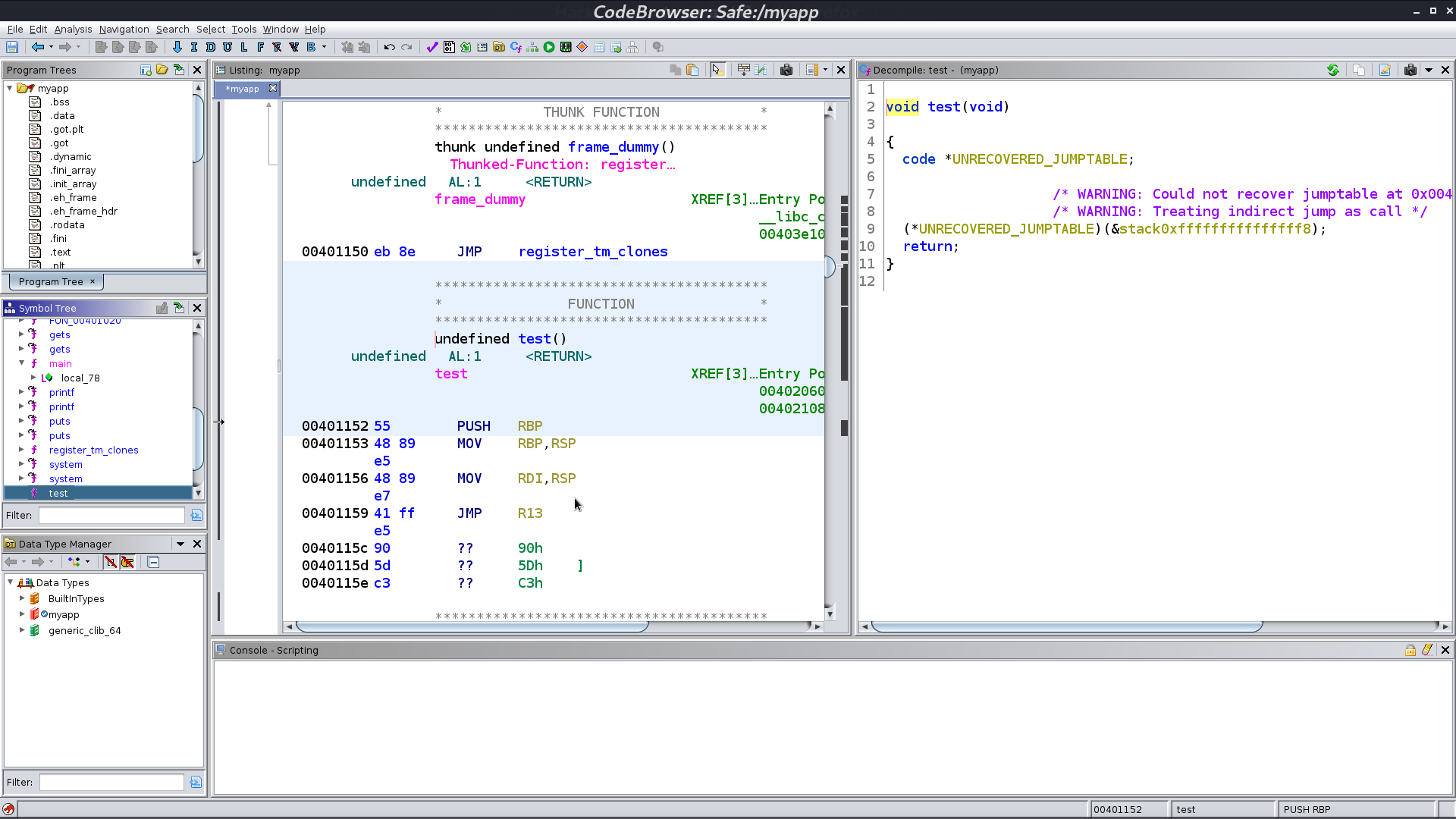Open Data Type Manager dropdown menu arrow
Image resolution: width=1456 pixels, height=819 pixels.
[180, 544]
